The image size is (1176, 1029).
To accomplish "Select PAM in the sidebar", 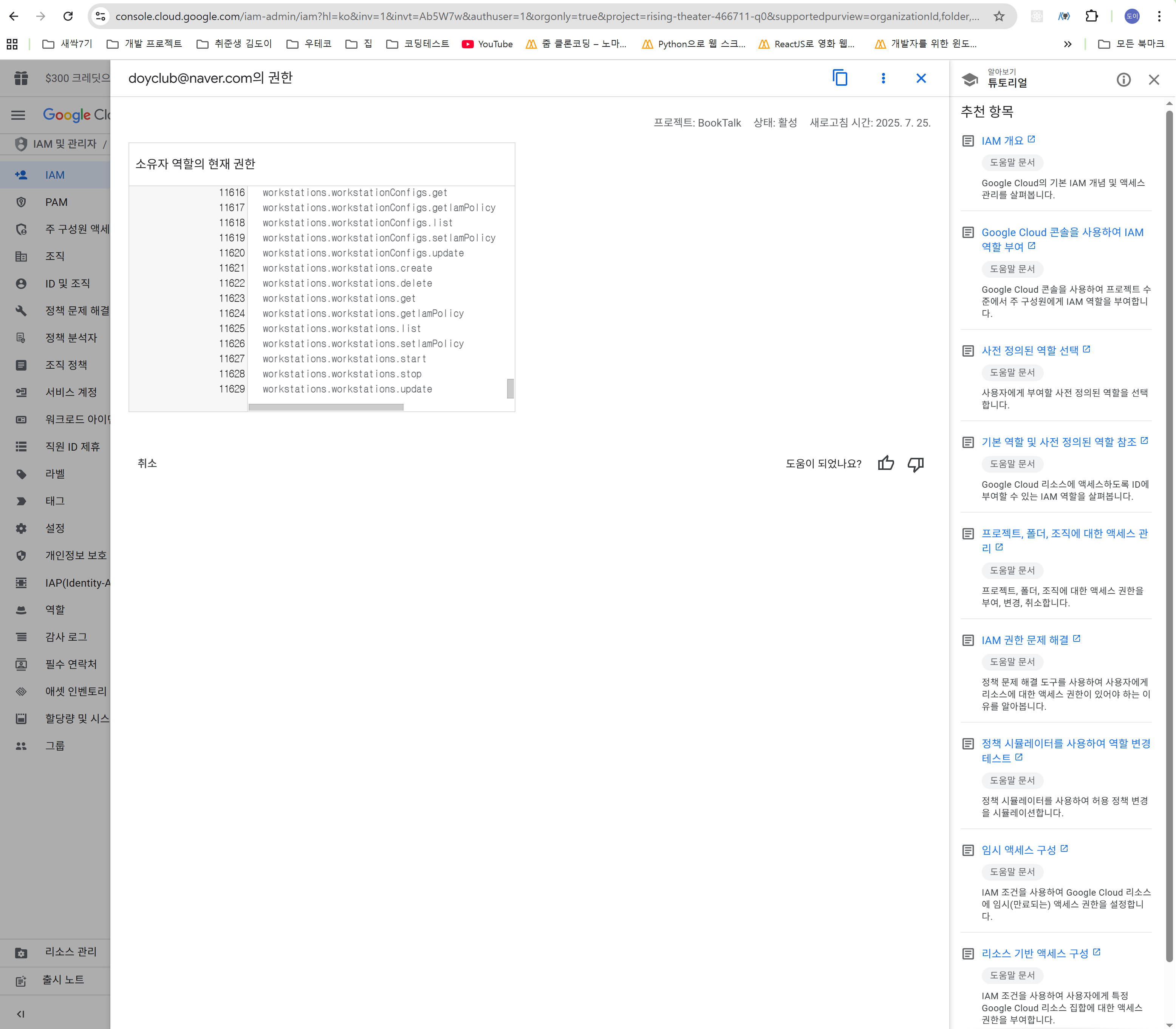I will point(56,202).
